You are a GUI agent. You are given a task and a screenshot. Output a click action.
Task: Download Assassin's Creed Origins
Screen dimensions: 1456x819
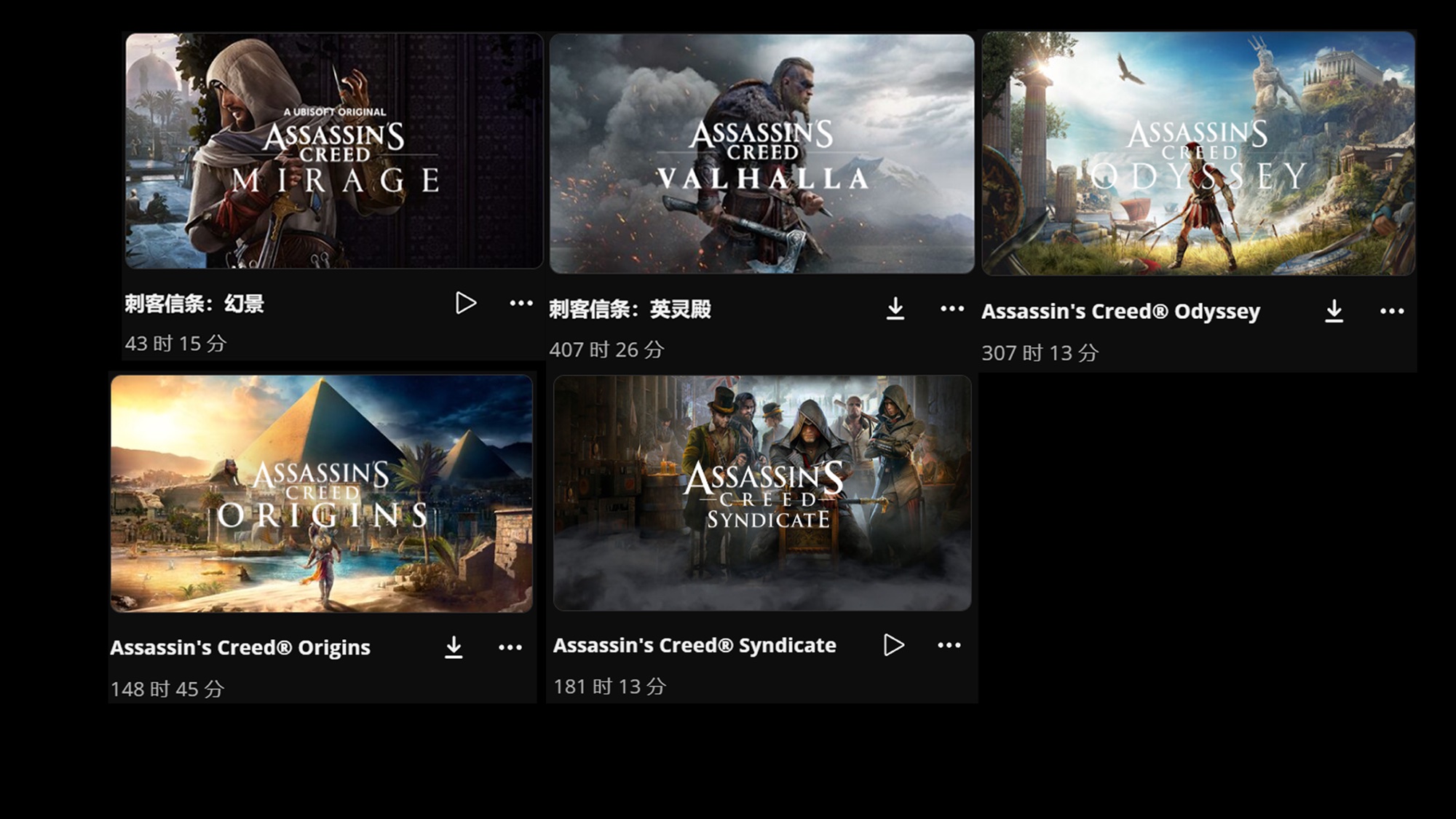(454, 647)
